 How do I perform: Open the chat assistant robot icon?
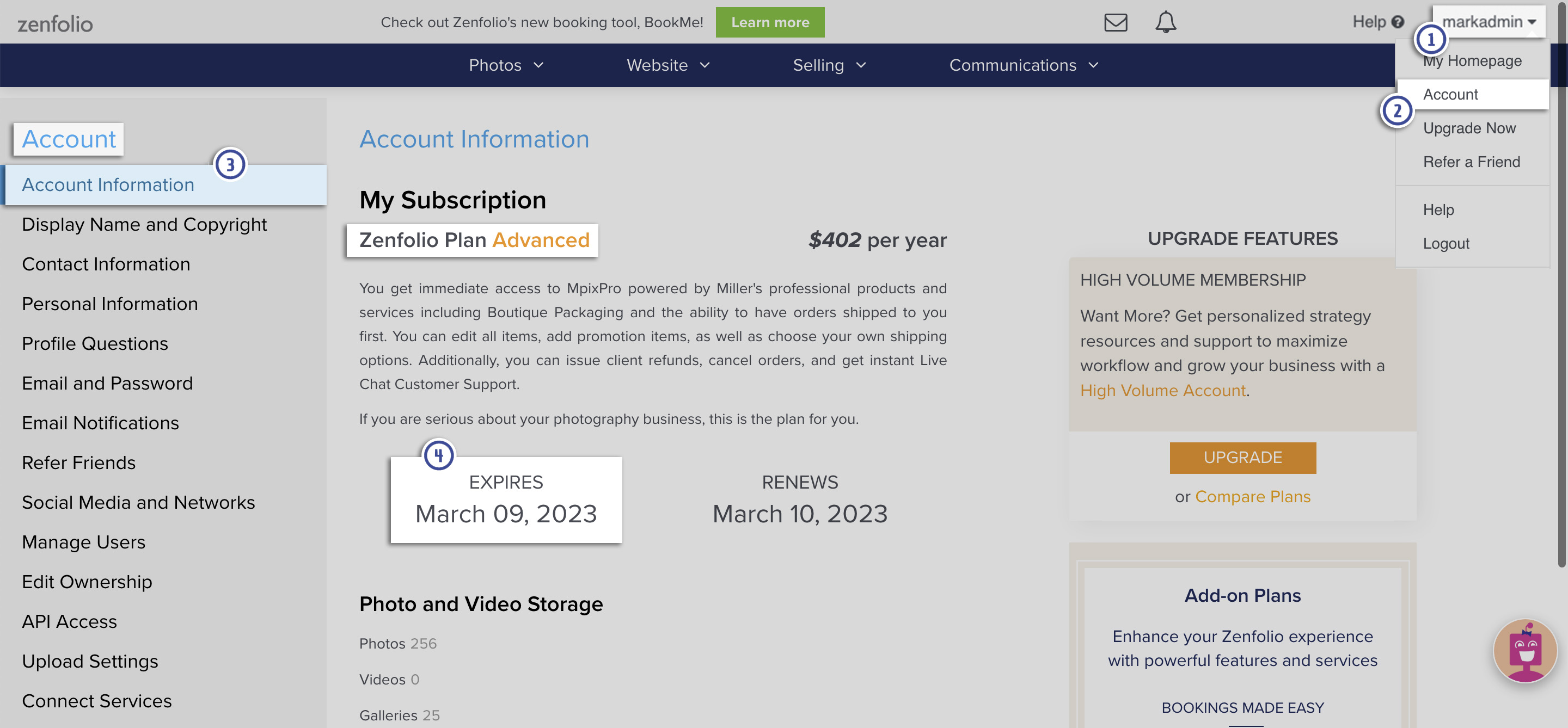(1525, 651)
